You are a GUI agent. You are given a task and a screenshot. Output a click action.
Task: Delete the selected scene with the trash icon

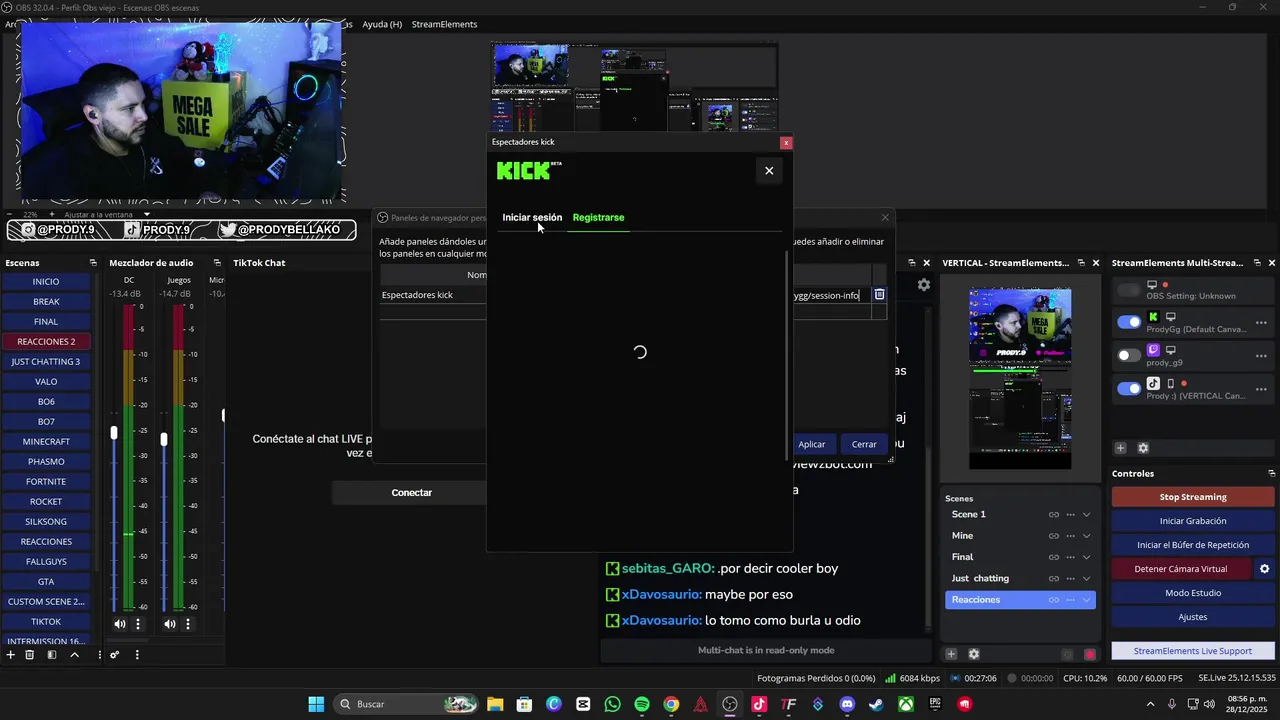29,655
